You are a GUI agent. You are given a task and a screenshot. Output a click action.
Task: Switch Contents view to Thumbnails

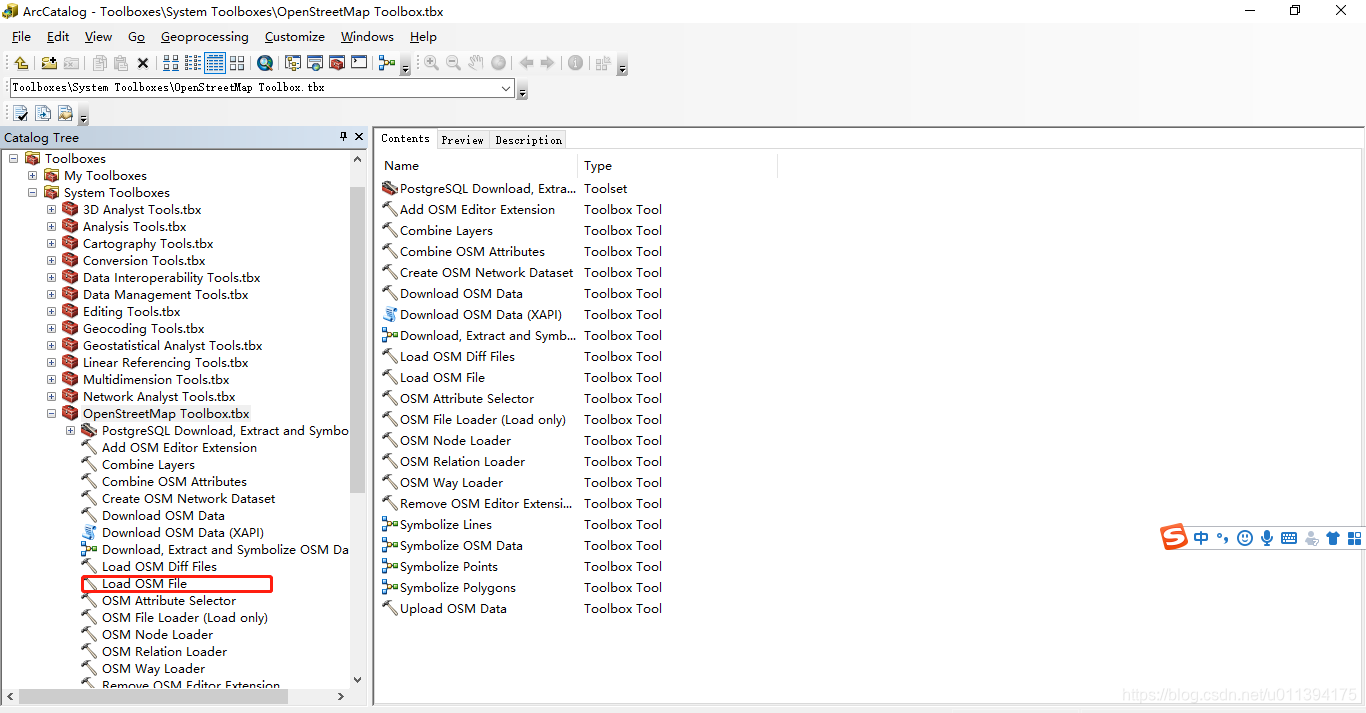click(237, 63)
